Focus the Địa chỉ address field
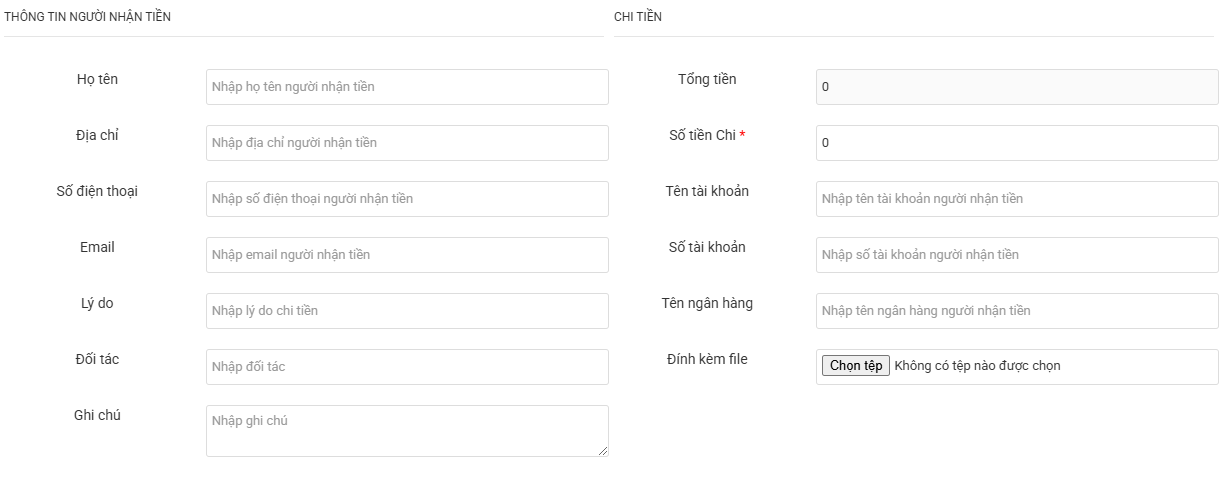Screen dimensions: 1227x483 tap(407, 143)
